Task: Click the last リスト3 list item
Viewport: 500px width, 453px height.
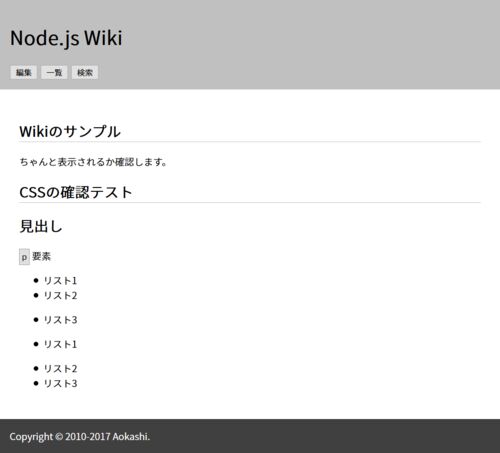Action: pyautogui.click(x=61, y=383)
